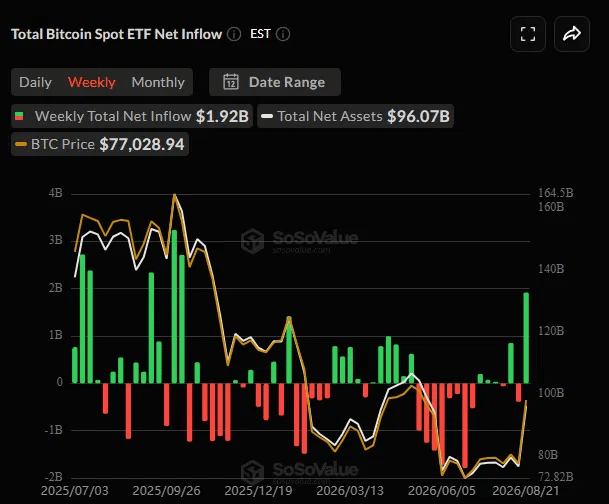The width and height of the screenshot is (609, 504).
Task: Click the gold BTC Price swatch
Action: [x=21, y=144]
